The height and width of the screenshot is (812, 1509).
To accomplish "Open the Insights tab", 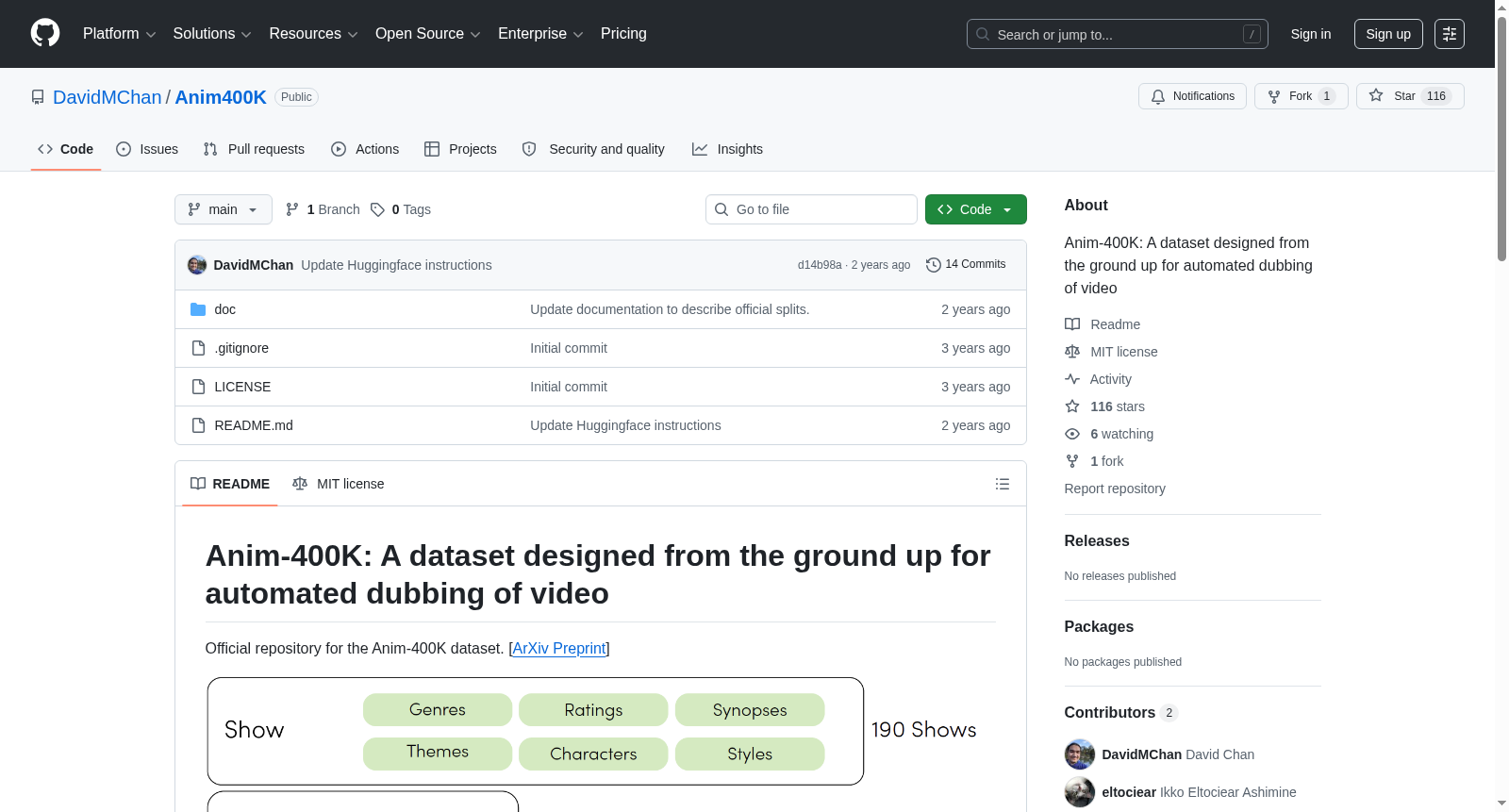I will click(x=727, y=149).
